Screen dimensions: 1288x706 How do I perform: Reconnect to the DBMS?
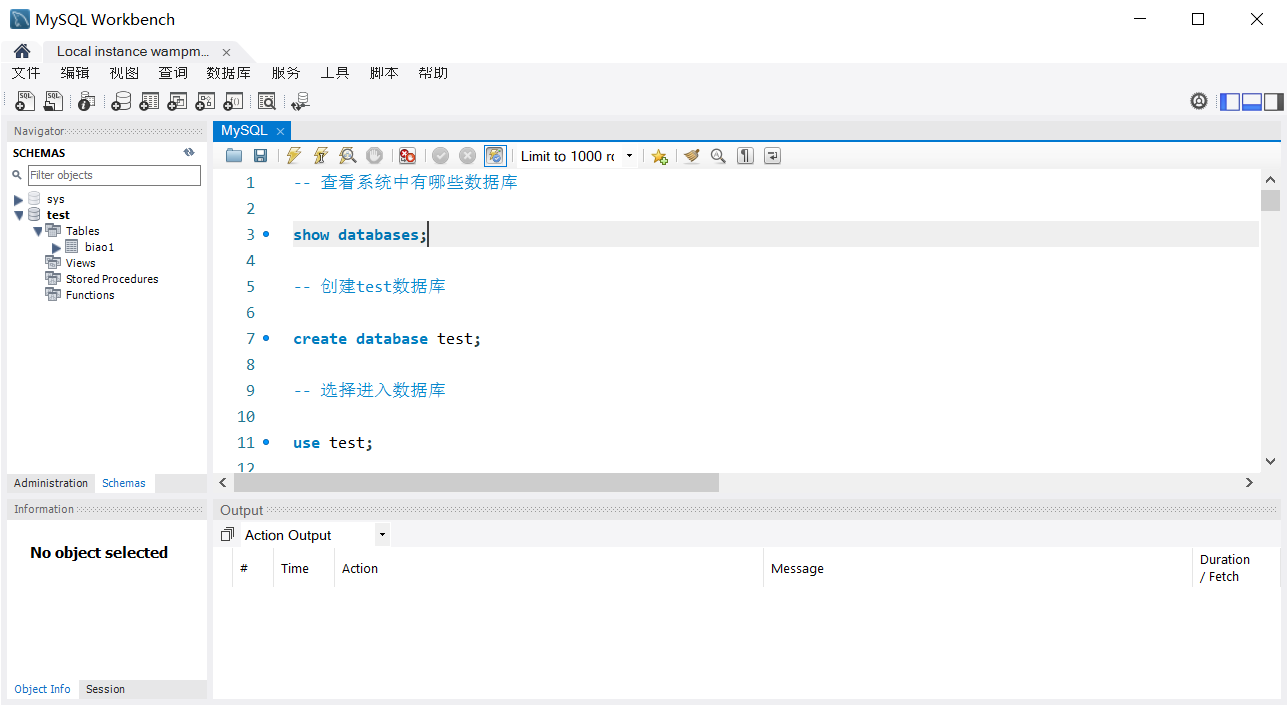(x=300, y=101)
